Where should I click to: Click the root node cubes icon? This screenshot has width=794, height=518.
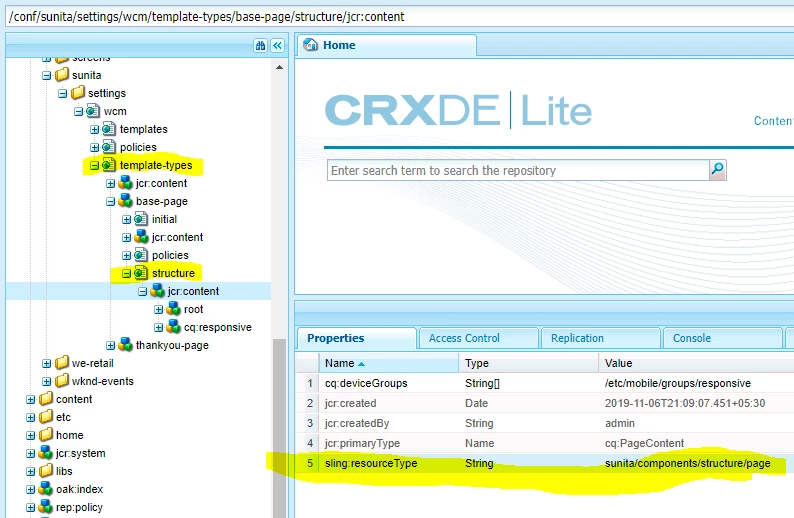[x=173, y=309]
